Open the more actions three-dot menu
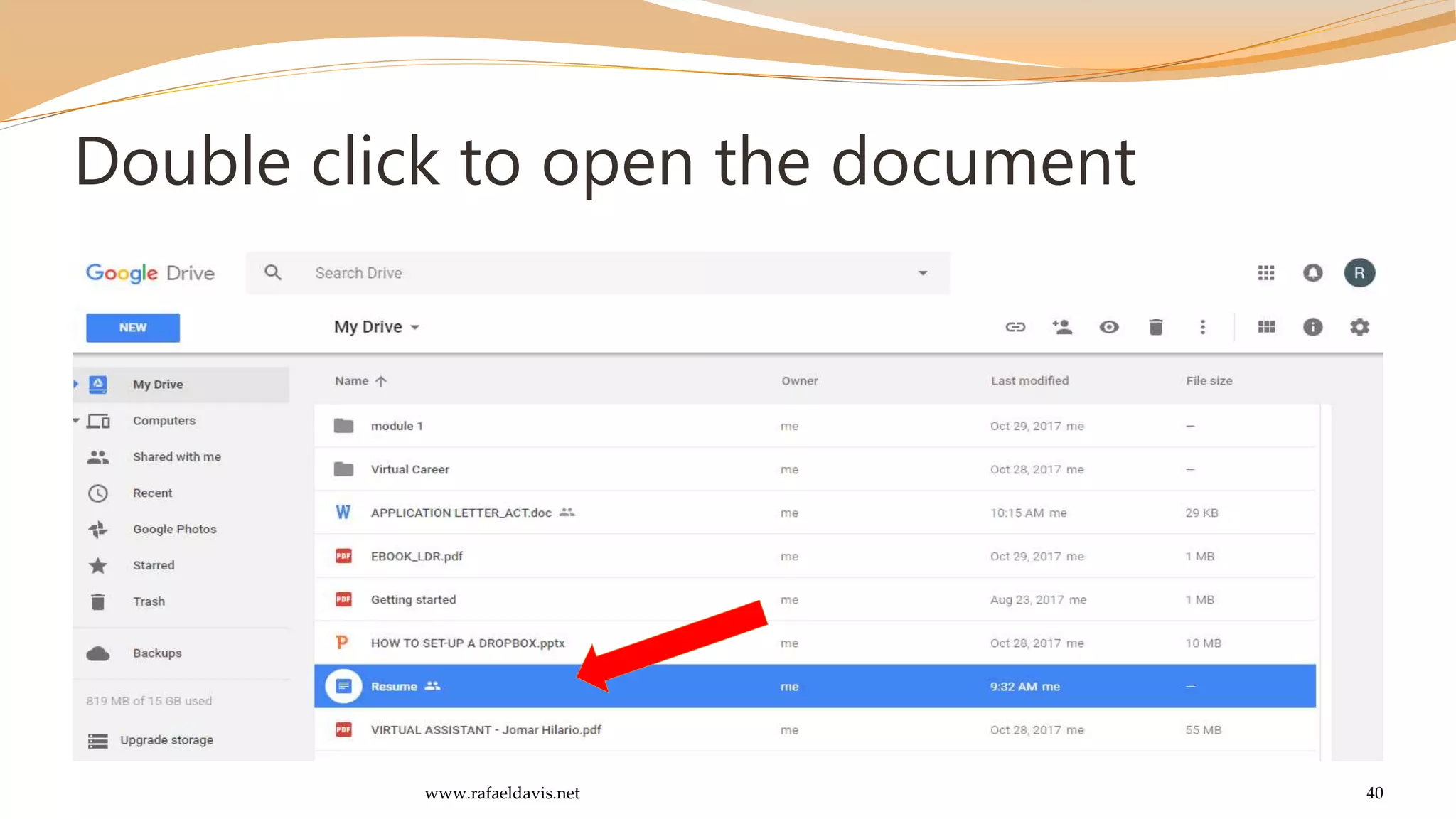 (x=1203, y=327)
